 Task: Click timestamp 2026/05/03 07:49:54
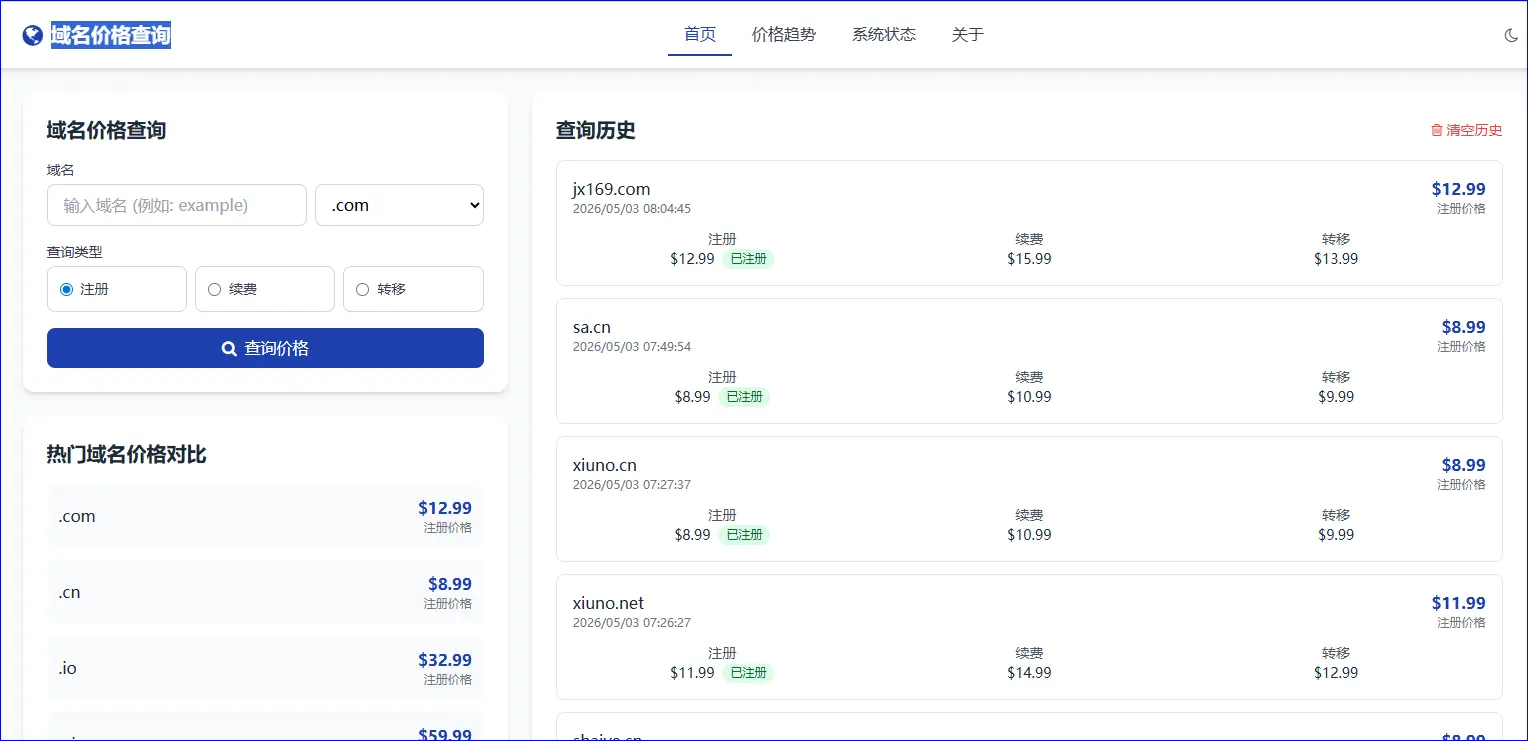click(x=632, y=347)
